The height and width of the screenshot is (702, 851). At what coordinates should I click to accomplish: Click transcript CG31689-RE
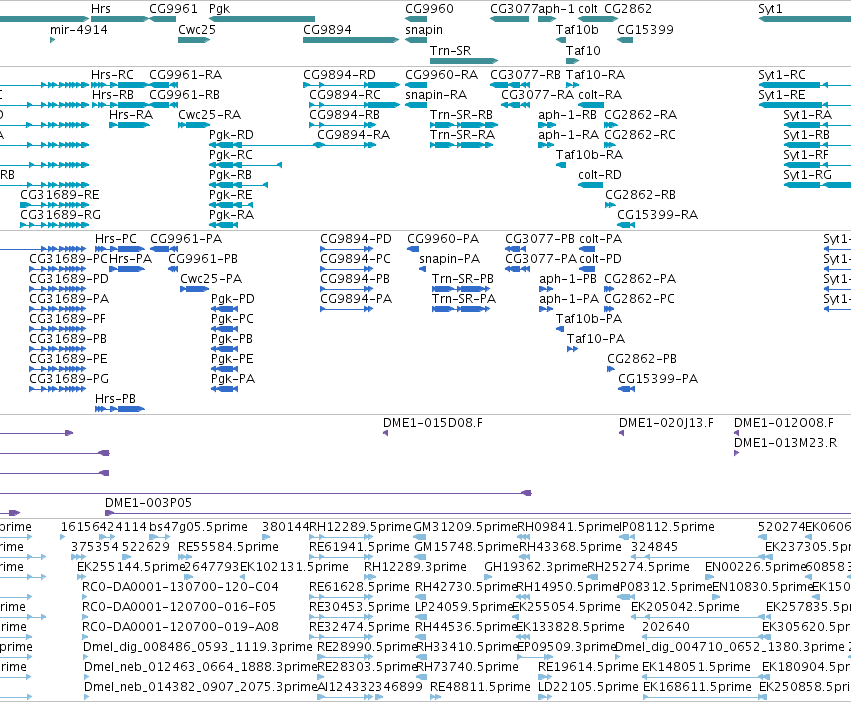(x=60, y=194)
